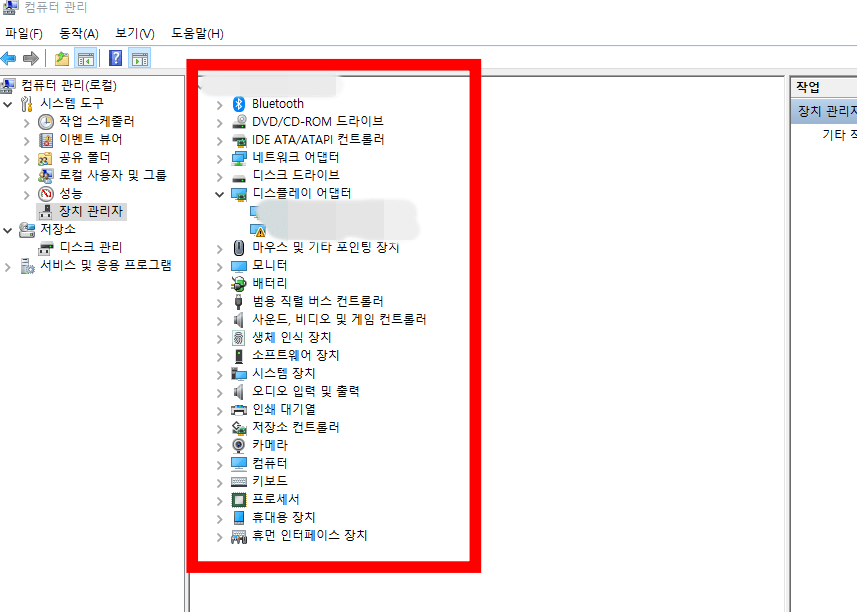Select 공유 폴더 in the tree
The image size is (857, 612).
85,157
